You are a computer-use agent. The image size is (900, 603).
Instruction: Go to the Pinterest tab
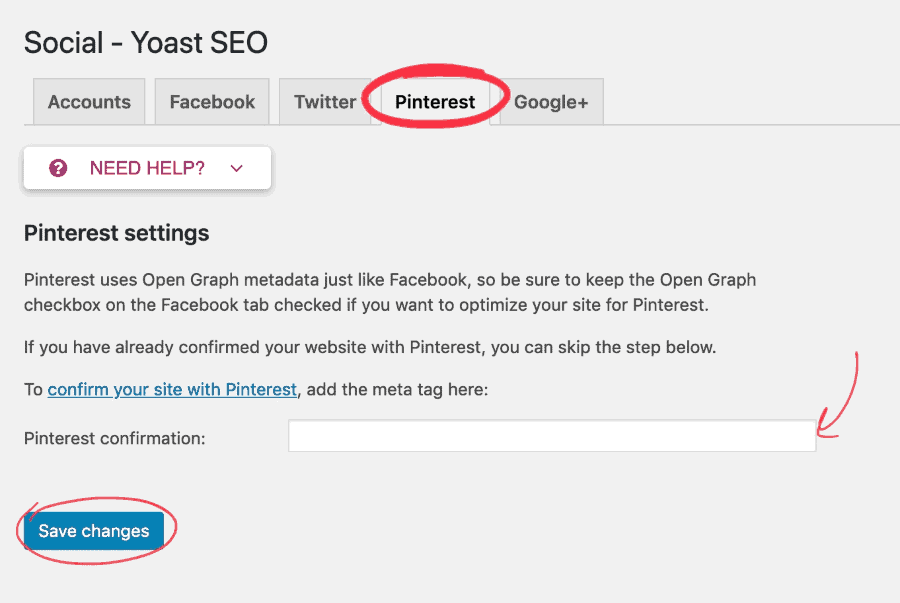point(435,102)
